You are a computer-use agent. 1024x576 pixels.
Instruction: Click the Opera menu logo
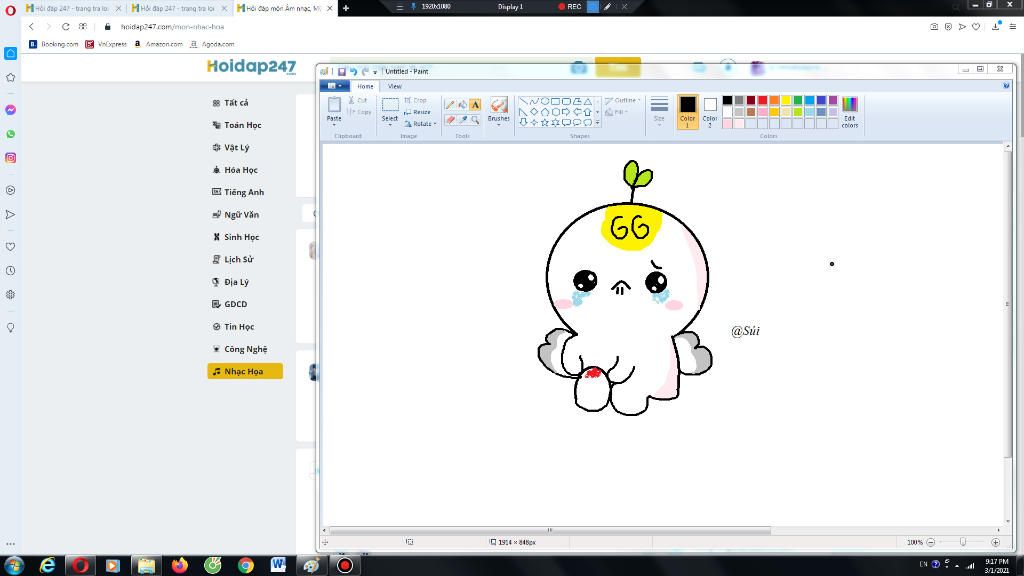click(x=10, y=9)
